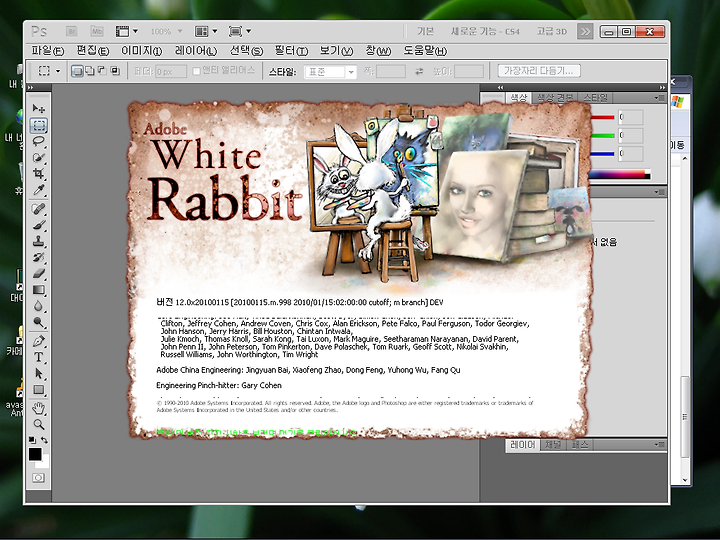This screenshot has width=720, height=540.
Task: Open the 파일(F) menu
Action: 47,51
